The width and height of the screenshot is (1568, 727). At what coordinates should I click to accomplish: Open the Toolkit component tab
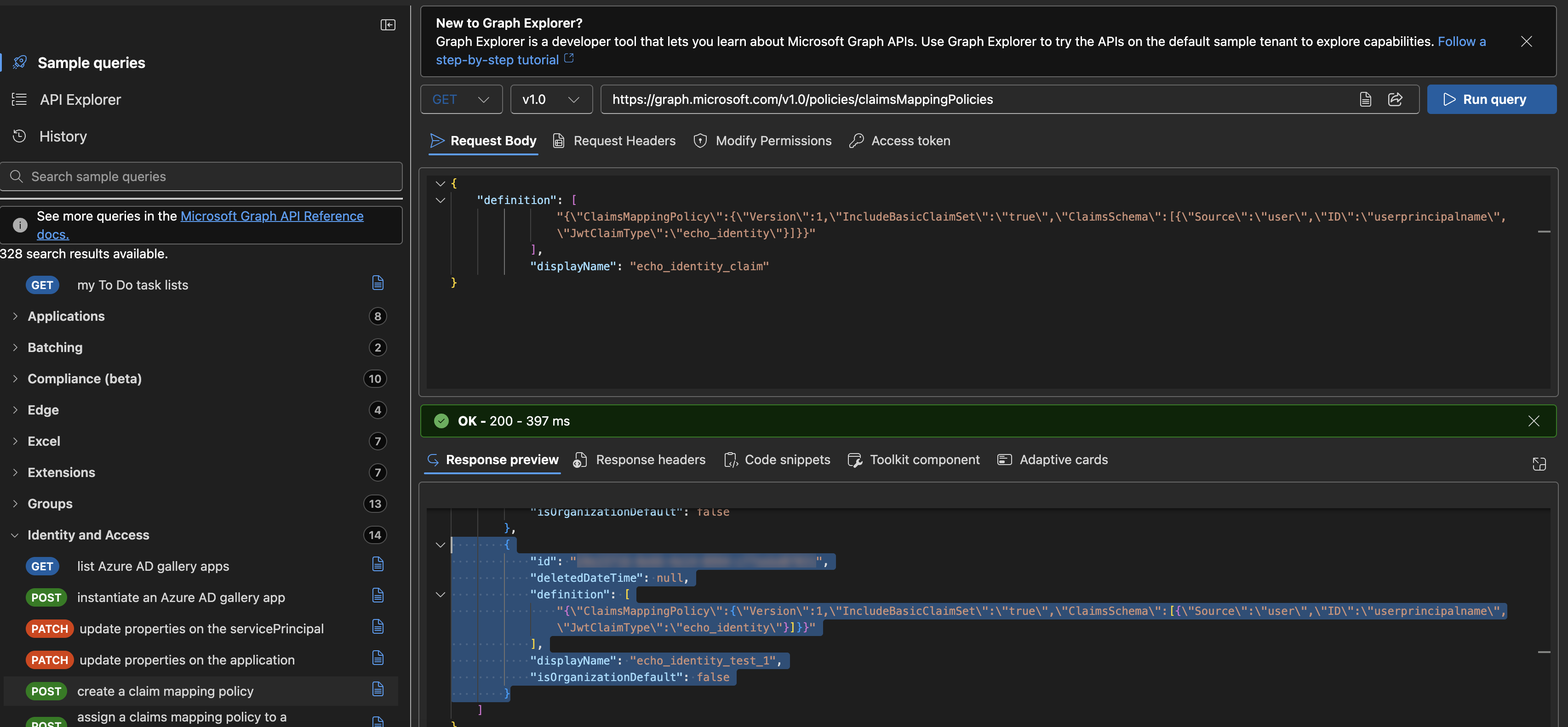[x=914, y=460]
